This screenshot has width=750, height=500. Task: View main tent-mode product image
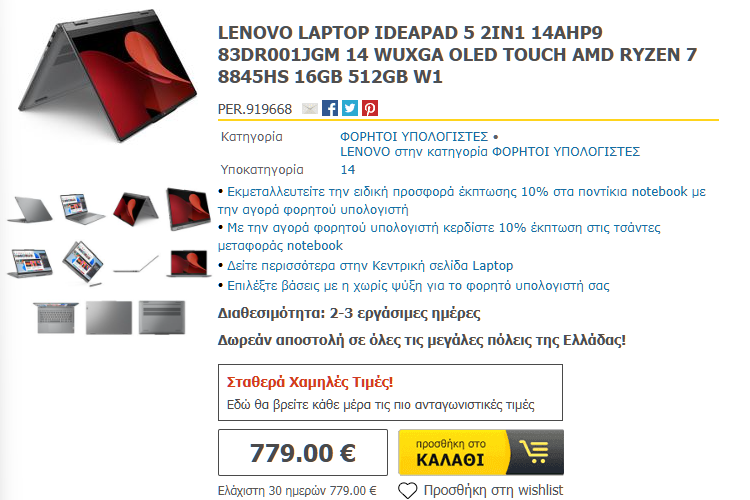107,77
